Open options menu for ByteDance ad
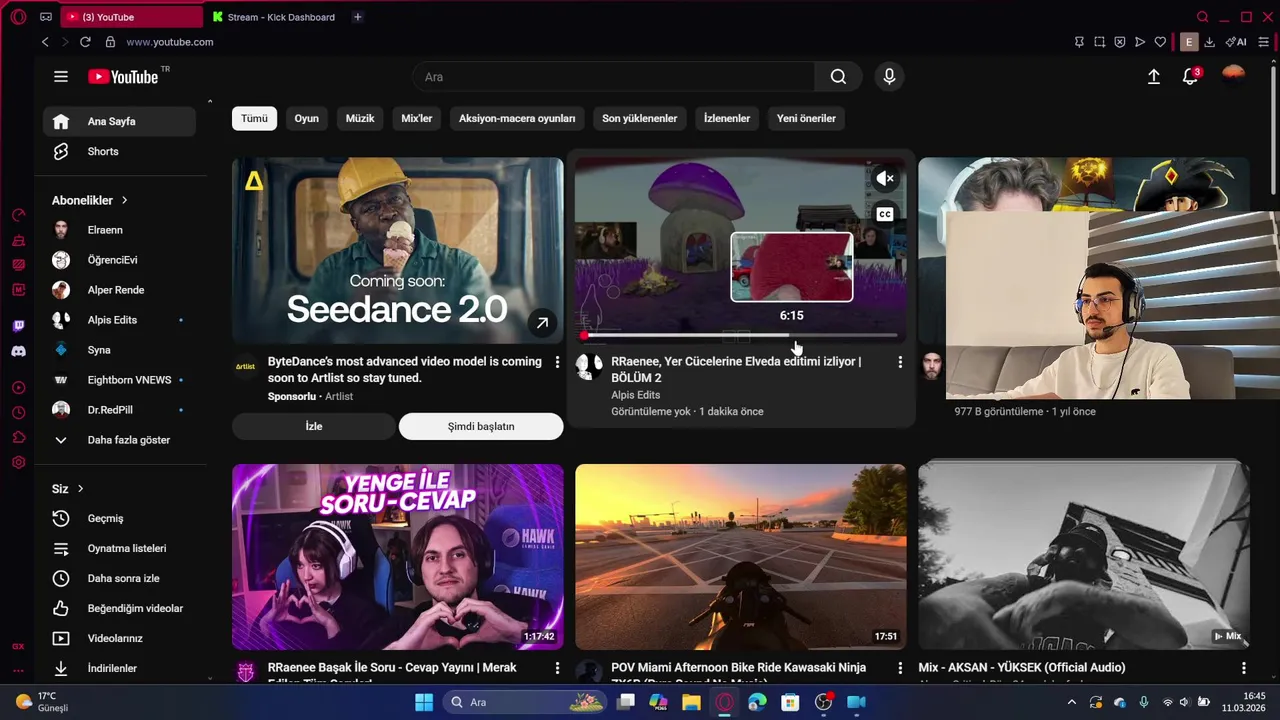 (x=557, y=362)
